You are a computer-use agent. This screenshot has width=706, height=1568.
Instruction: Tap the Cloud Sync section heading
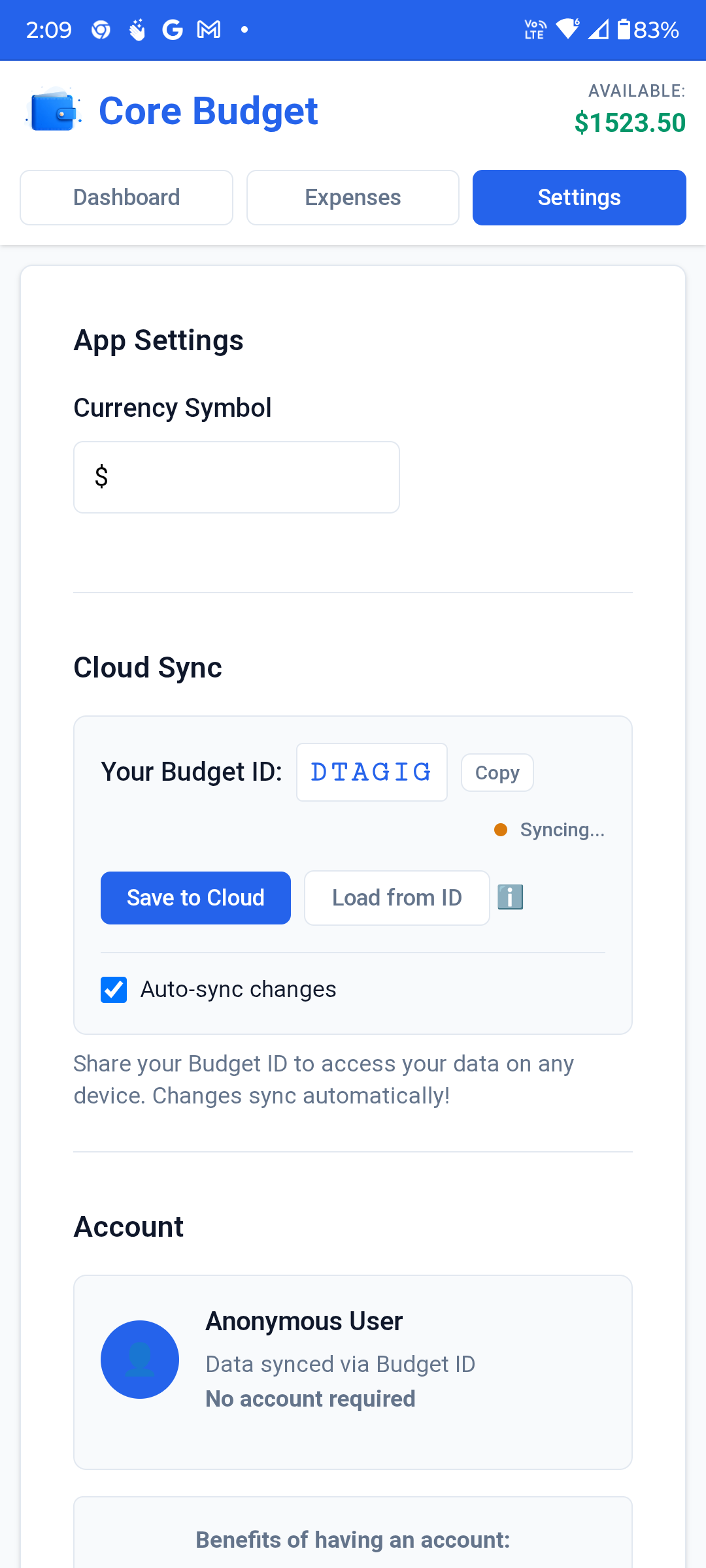(x=148, y=668)
